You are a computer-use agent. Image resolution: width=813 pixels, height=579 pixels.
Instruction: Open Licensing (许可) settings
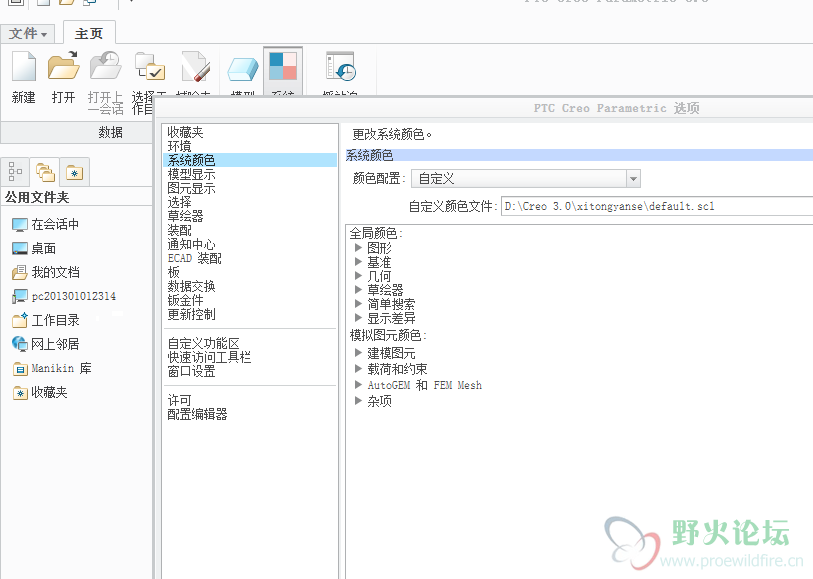(179, 400)
